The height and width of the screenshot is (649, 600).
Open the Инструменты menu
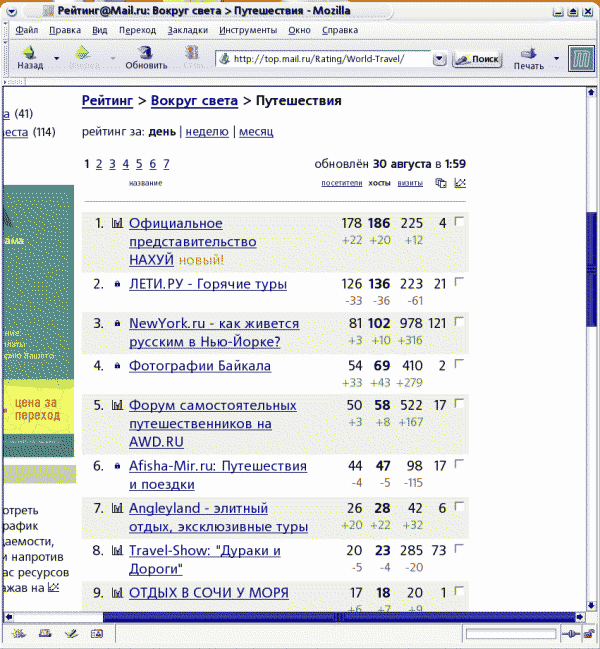[248, 30]
